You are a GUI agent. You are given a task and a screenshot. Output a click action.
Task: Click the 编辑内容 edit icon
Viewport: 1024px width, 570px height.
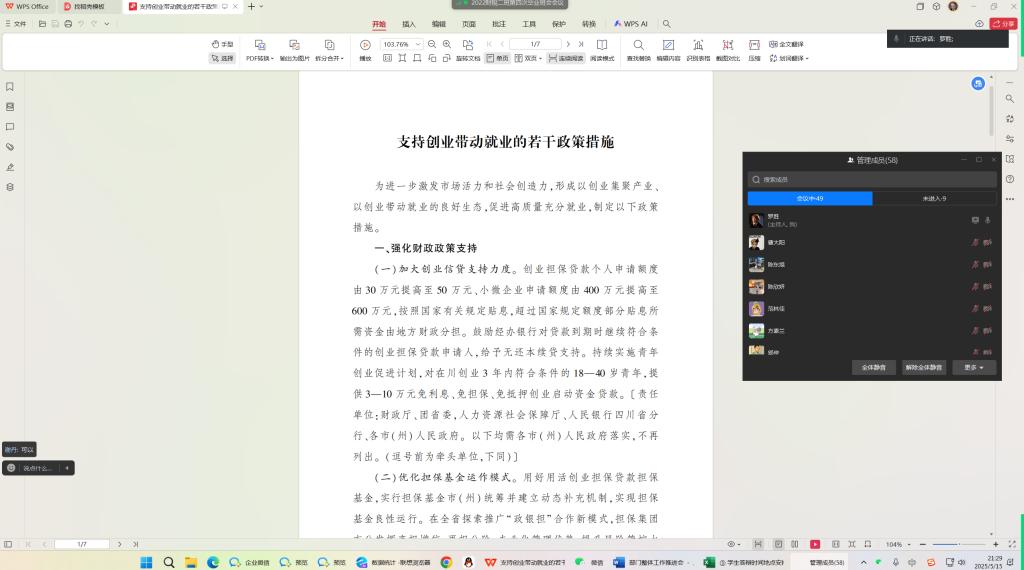[668, 46]
